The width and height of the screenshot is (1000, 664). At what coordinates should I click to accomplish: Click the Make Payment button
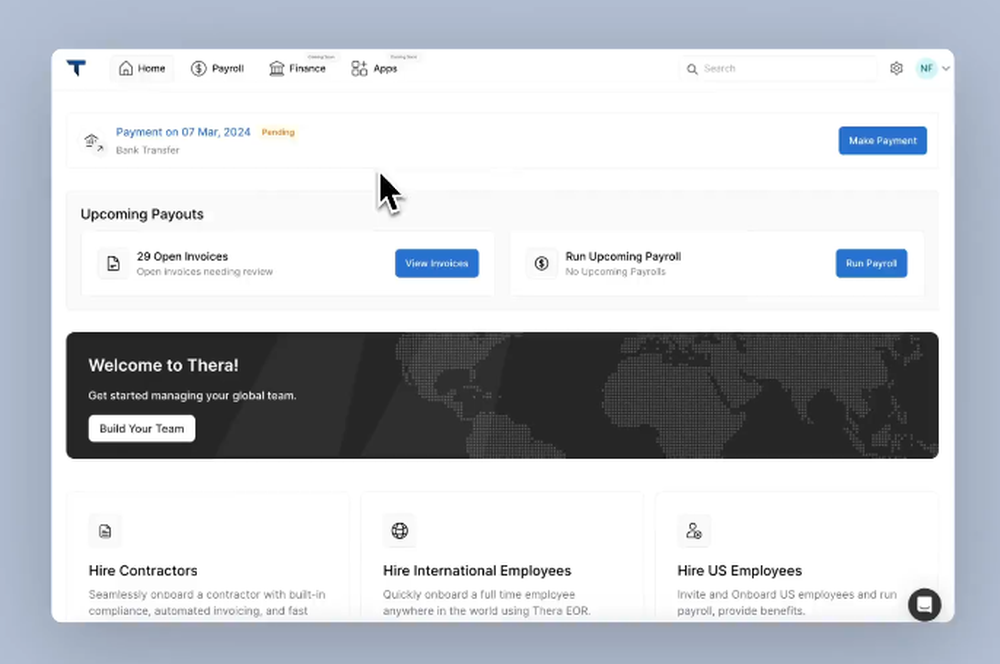[x=883, y=140]
